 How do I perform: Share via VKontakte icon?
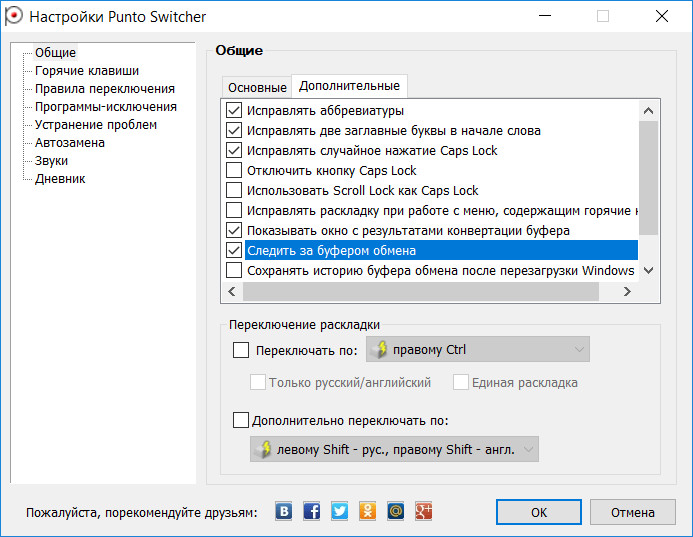click(x=284, y=512)
